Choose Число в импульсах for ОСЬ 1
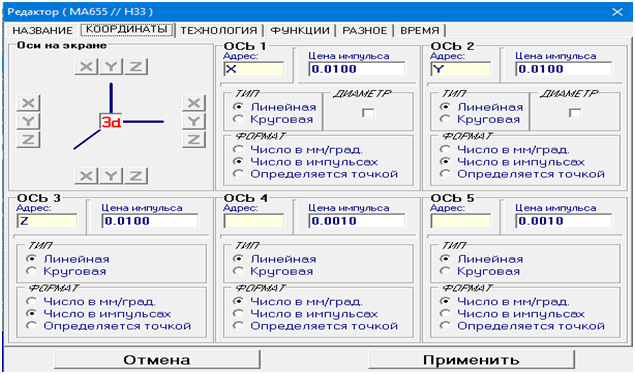 point(306,162)
